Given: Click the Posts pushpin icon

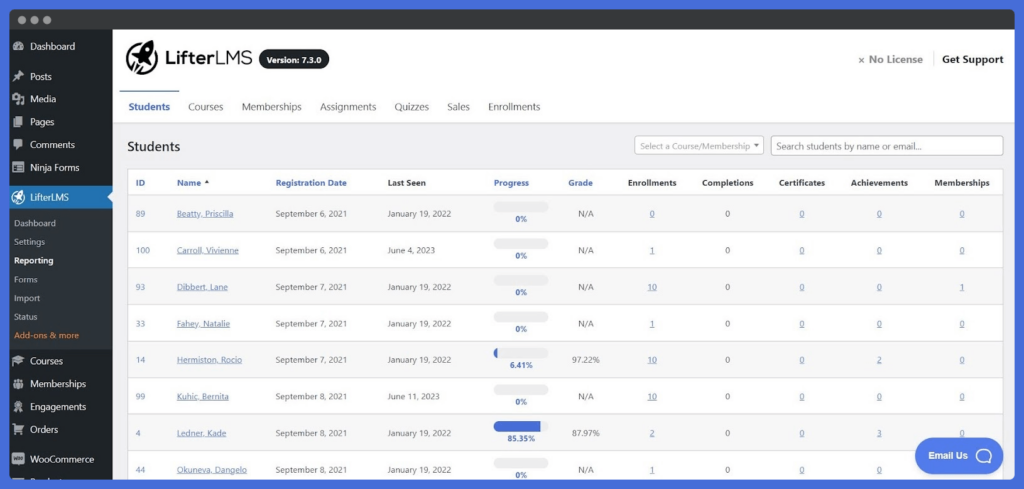Looking at the screenshot, I should click(x=18, y=76).
